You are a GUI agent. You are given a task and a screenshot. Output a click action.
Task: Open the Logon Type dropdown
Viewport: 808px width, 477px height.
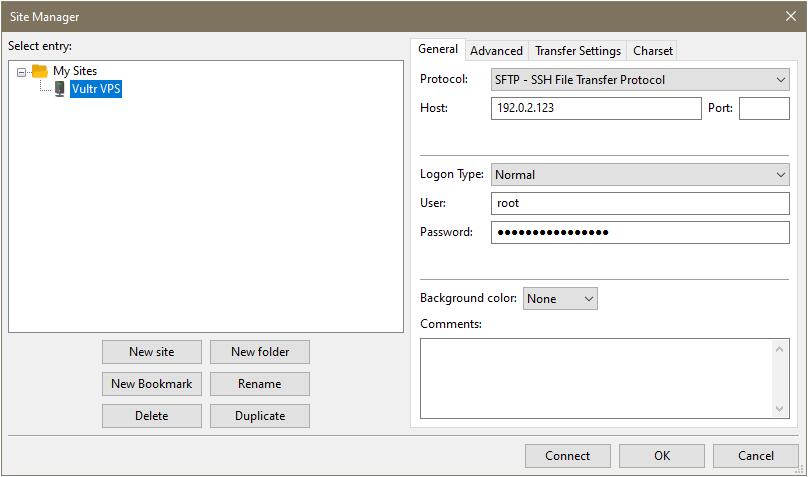pos(640,174)
